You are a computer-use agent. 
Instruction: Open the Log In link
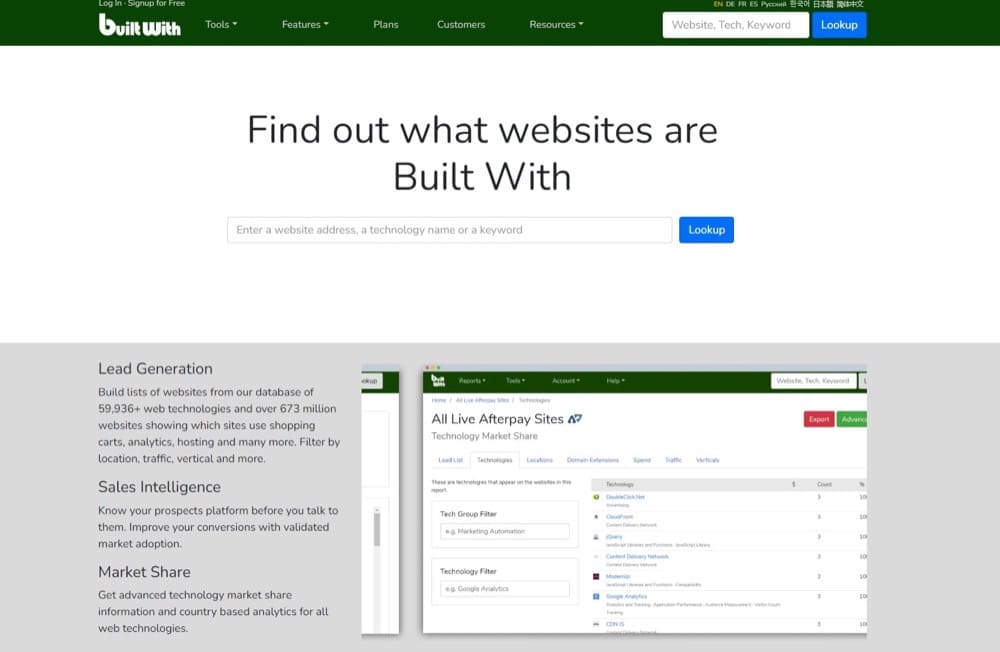pos(110,3)
